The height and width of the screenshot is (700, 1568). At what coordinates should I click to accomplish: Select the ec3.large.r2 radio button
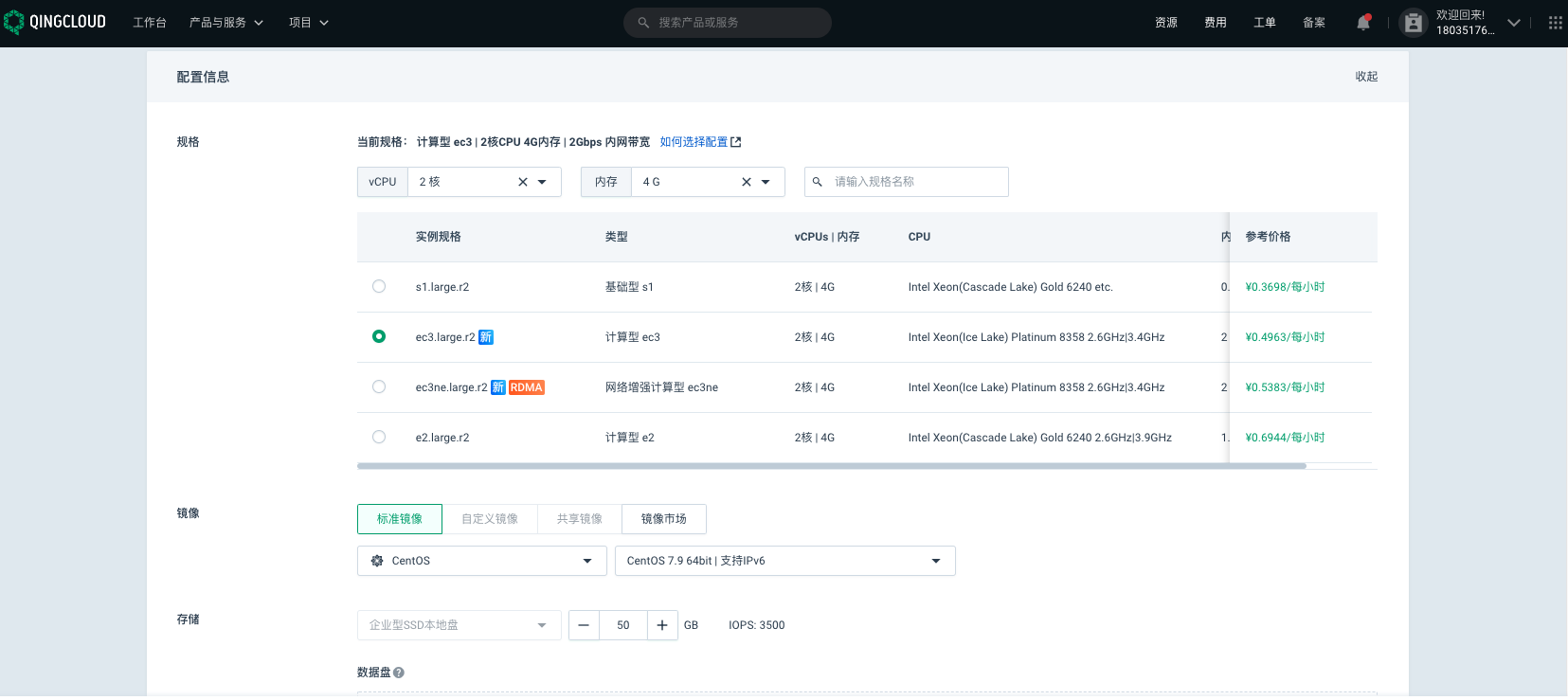coord(379,336)
